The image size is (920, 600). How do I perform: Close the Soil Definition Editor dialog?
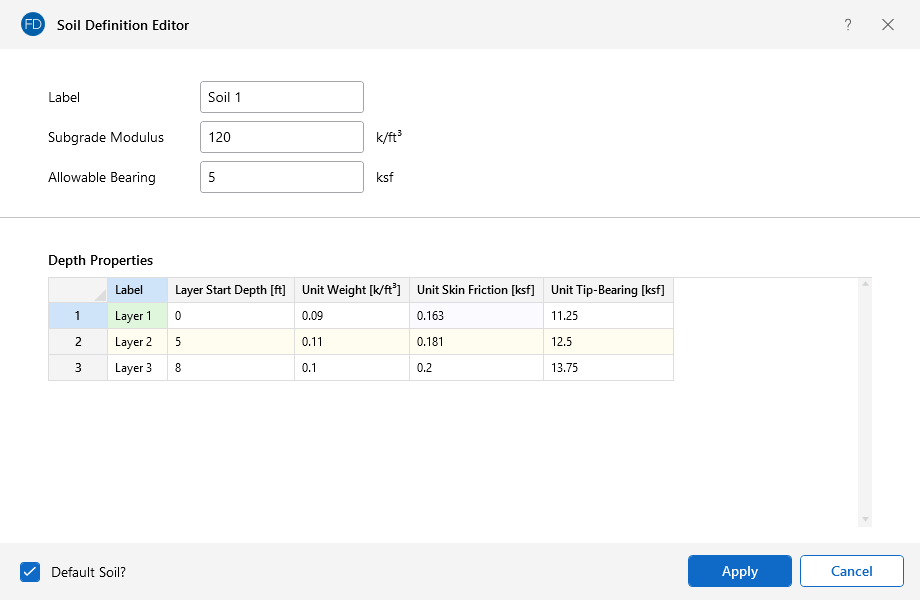888,24
